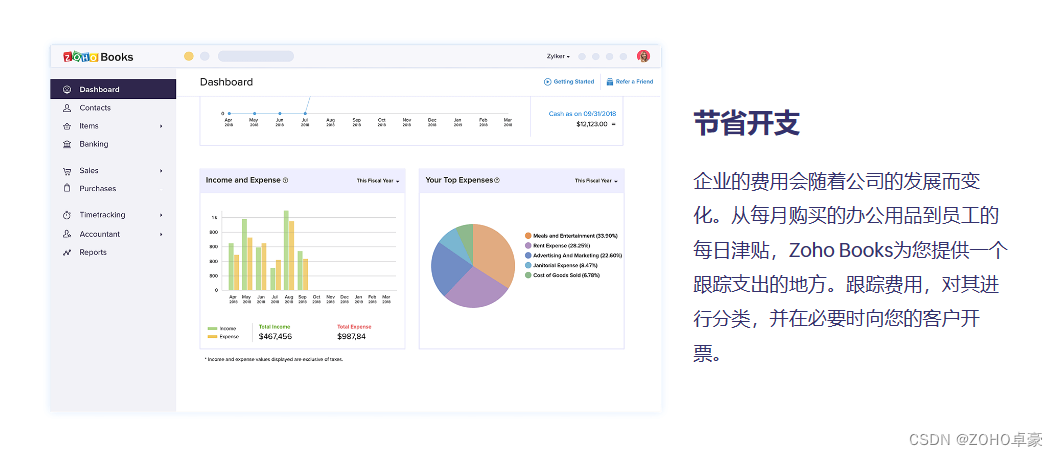The width and height of the screenshot is (1058, 457).
Task: Click the Cash as on 09/31/2018 link
Action: point(582,113)
